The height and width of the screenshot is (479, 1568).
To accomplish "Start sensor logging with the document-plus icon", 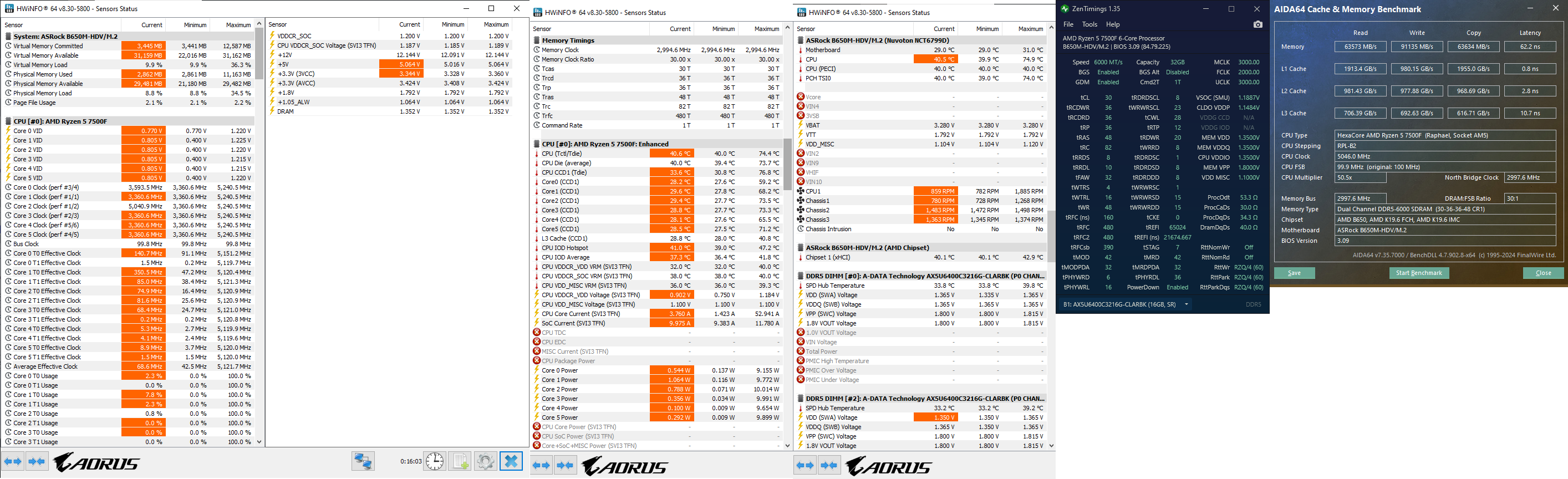I will pos(460,461).
